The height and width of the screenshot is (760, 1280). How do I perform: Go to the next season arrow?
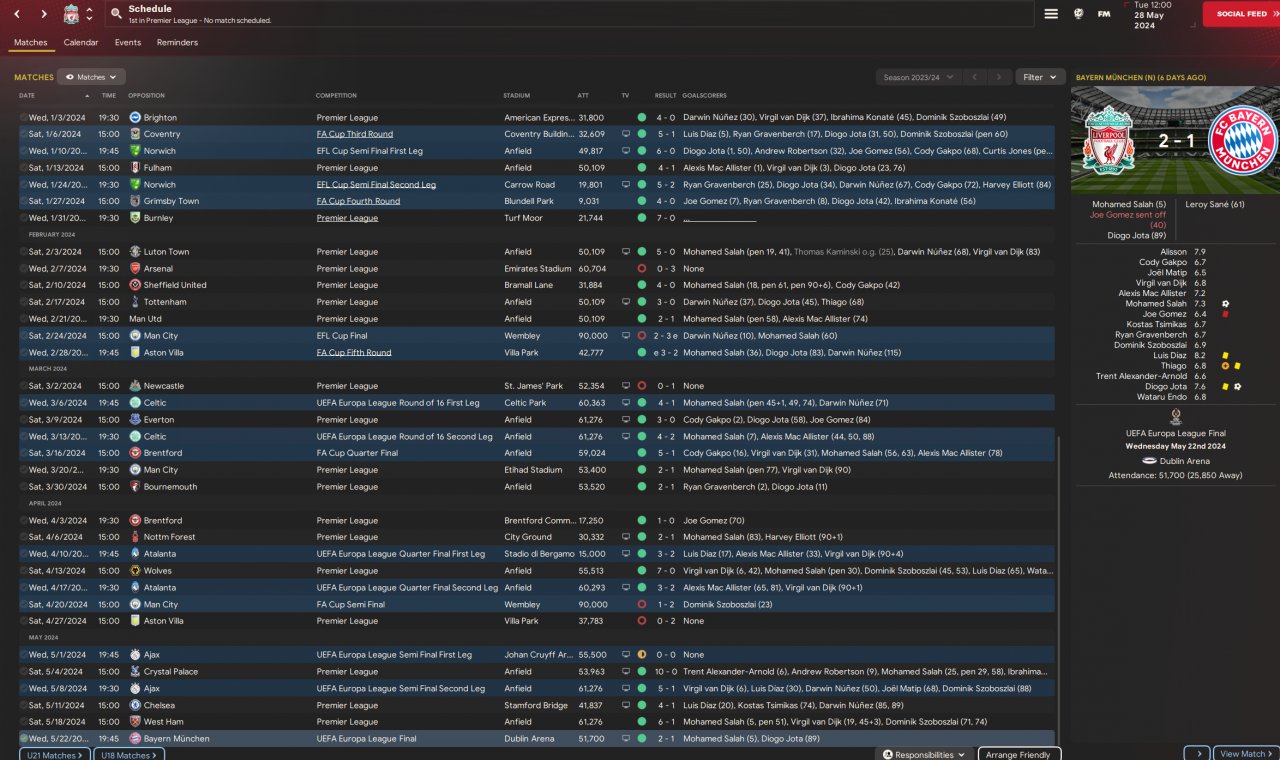(998, 77)
